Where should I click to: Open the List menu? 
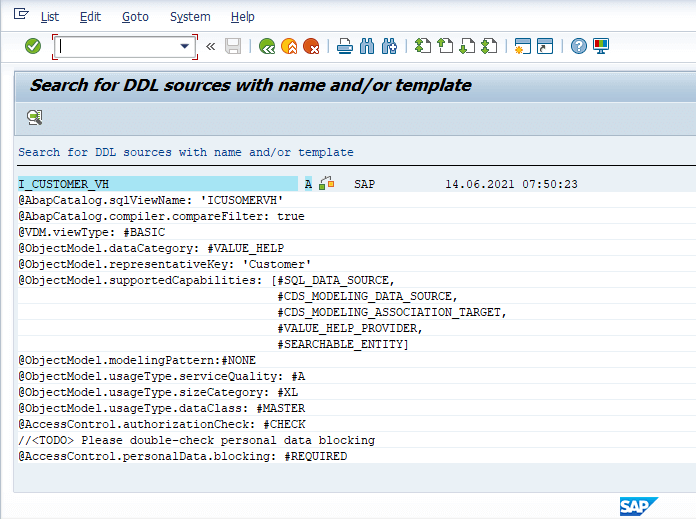pos(50,17)
